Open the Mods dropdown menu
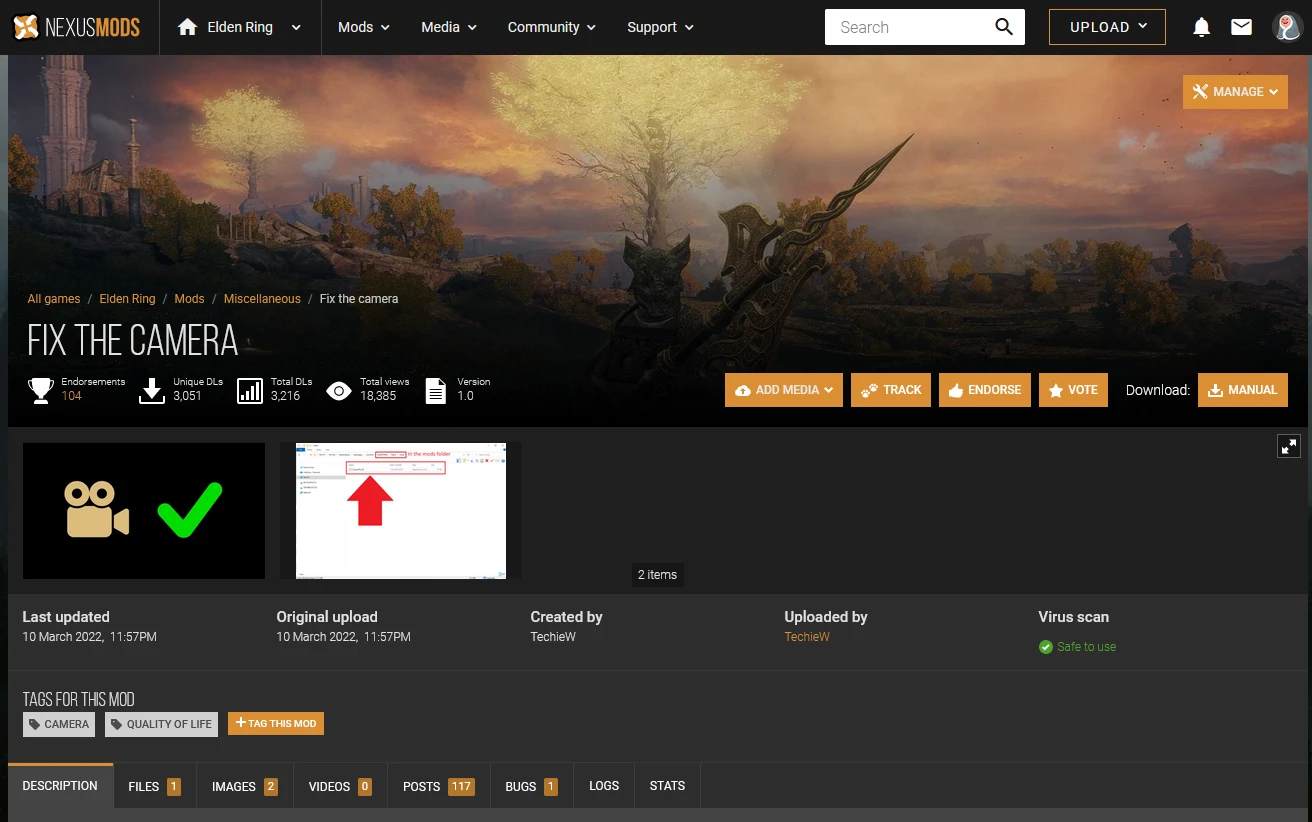The image size is (1312, 822). [363, 27]
